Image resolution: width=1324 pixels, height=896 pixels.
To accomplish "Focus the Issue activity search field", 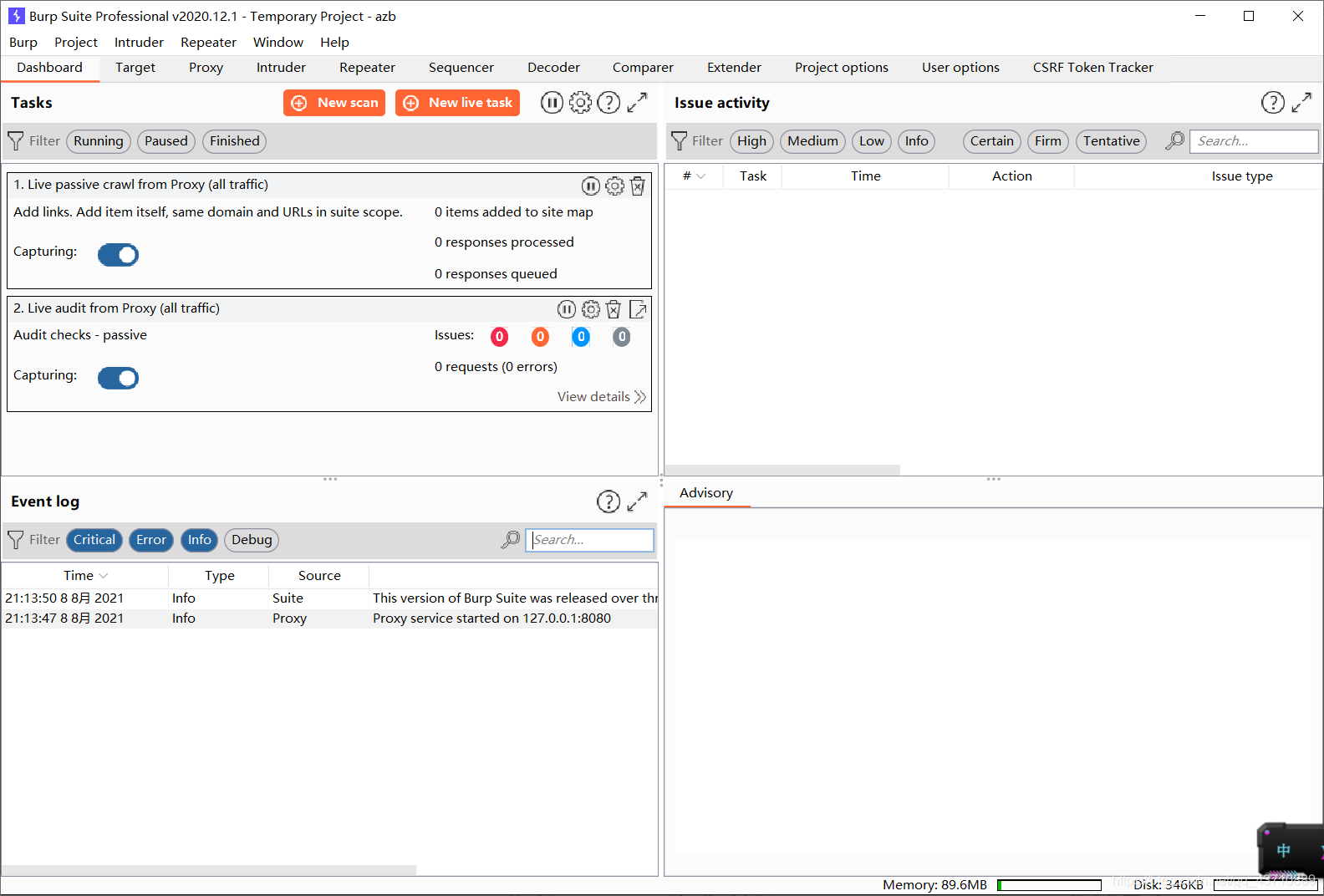I will [1254, 141].
